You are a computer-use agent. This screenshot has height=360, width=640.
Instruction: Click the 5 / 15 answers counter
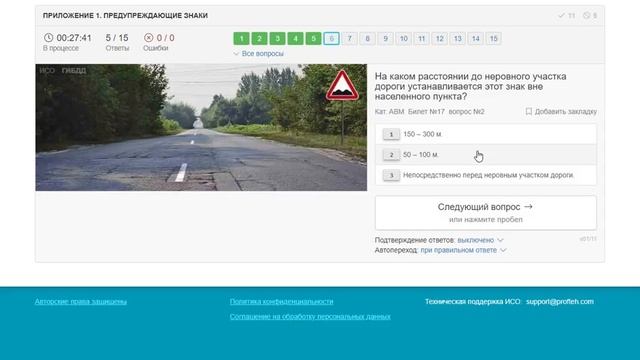[117, 38]
